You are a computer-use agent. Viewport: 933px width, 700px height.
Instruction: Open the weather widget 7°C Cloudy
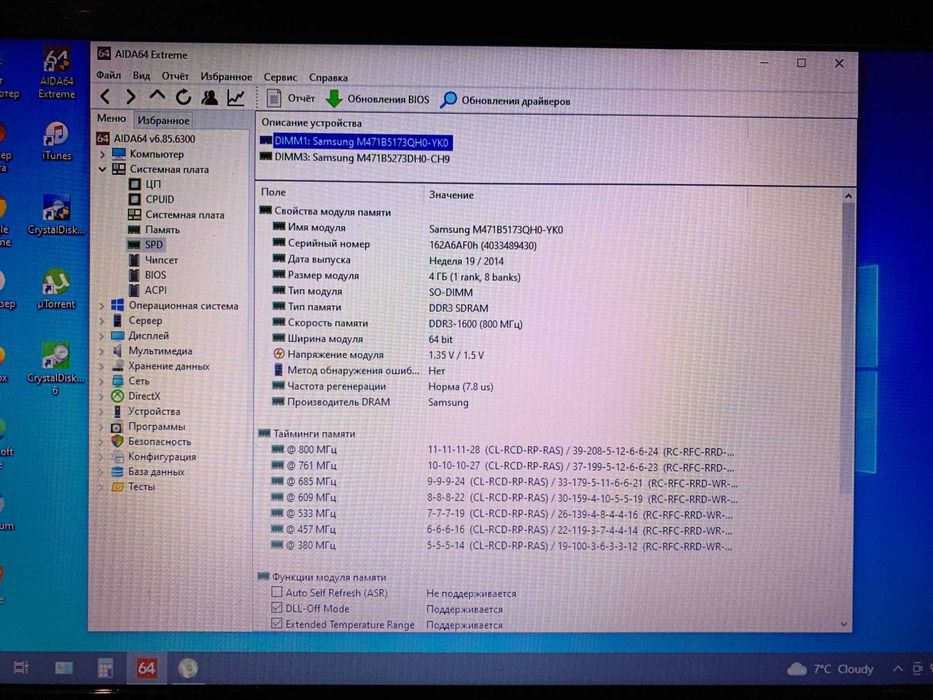pyautogui.click(x=830, y=669)
